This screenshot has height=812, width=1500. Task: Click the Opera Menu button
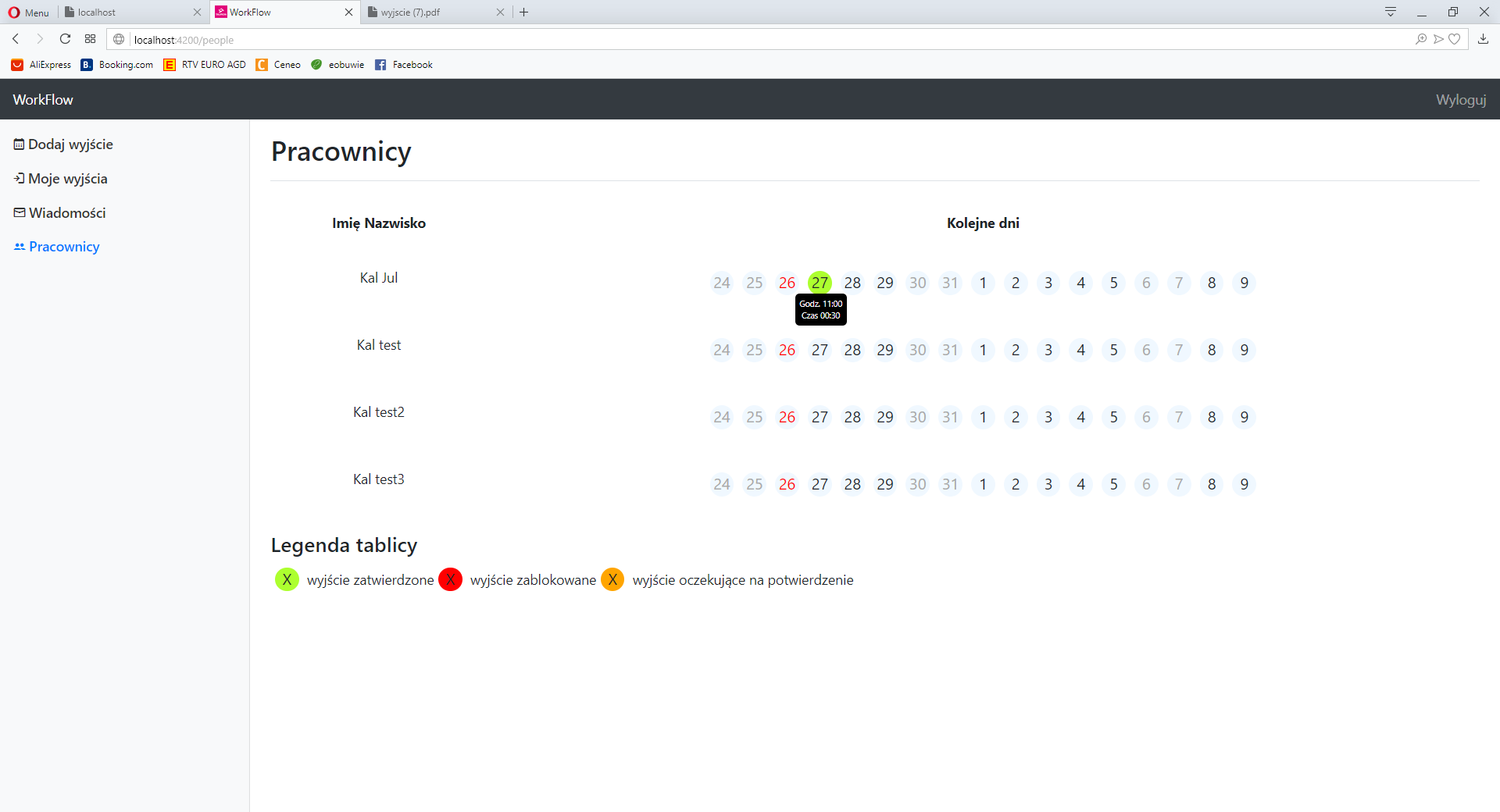click(x=29, y=12)
